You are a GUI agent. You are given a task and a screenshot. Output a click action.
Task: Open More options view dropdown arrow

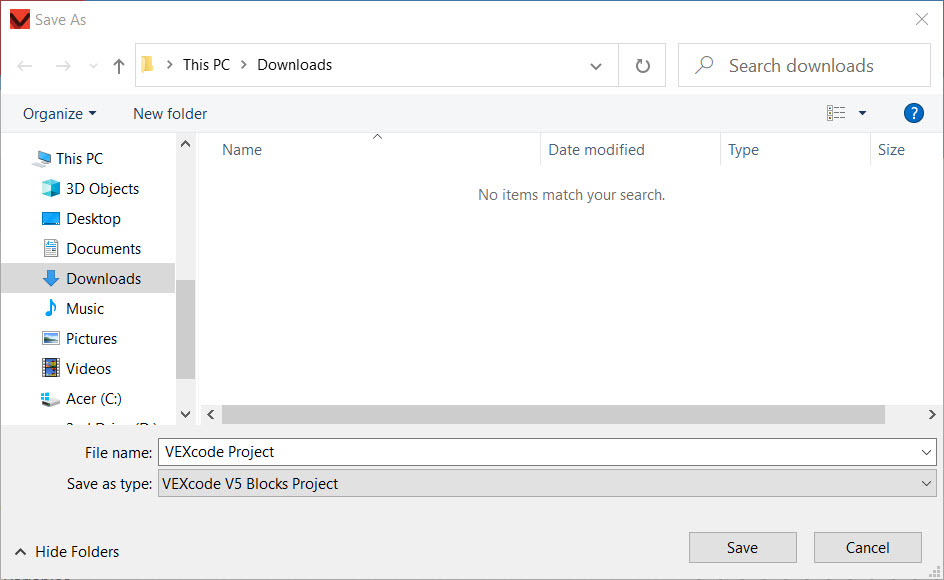coord(862,113)
